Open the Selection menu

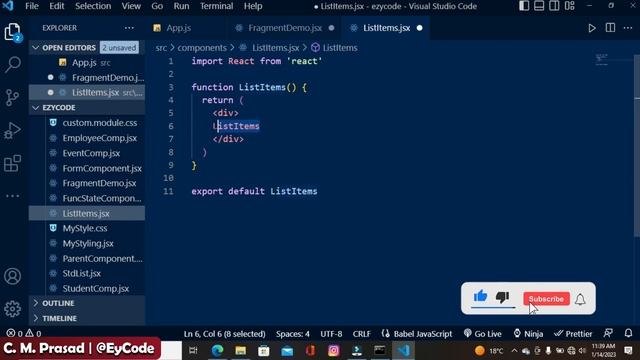93,6
